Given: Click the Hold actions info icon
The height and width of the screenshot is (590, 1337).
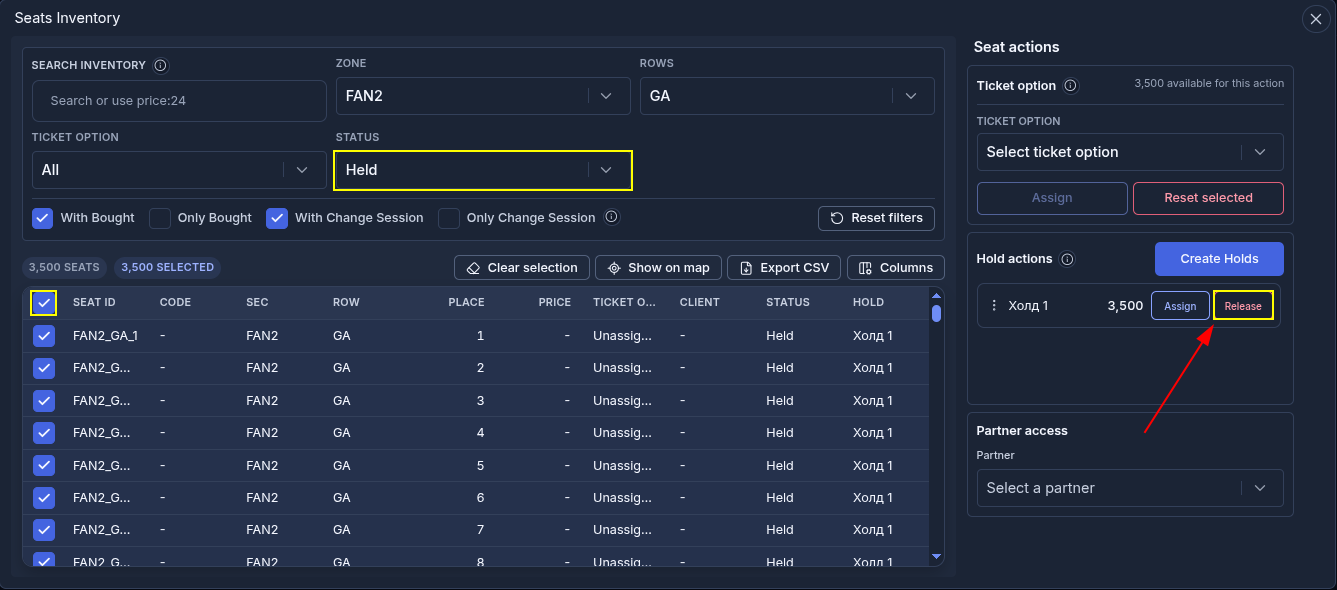Looking at the screenshot, I should (x=1067, y=259).
